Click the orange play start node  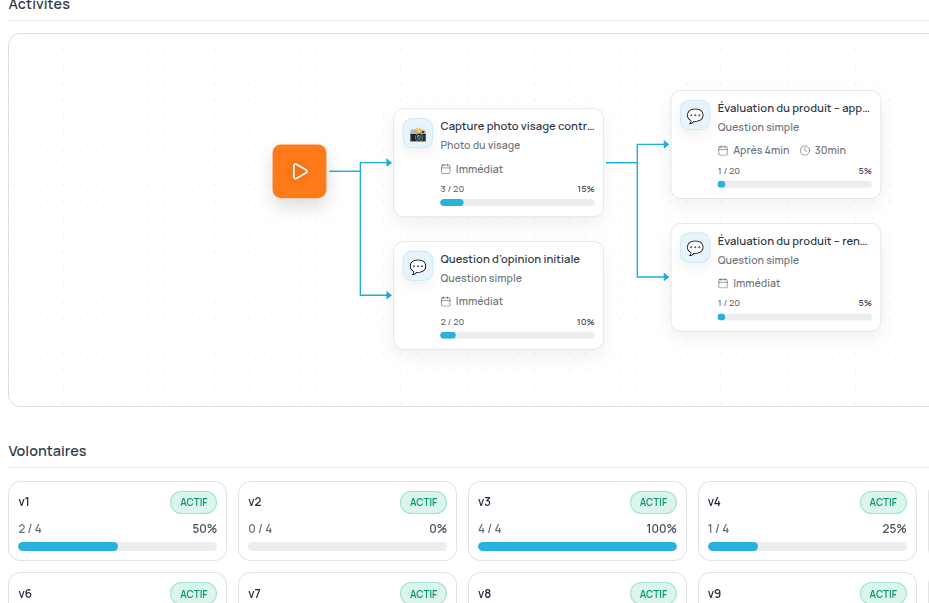pos(299,171)
